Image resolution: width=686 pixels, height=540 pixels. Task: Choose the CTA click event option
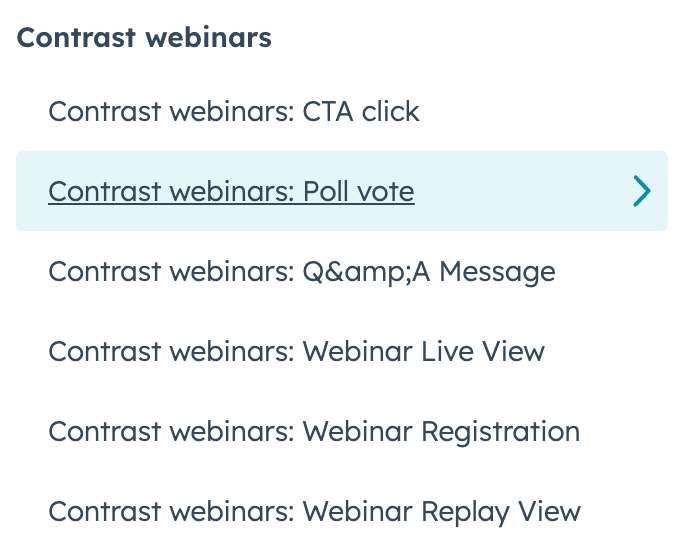pyautogui.click(x=234, y=111)
